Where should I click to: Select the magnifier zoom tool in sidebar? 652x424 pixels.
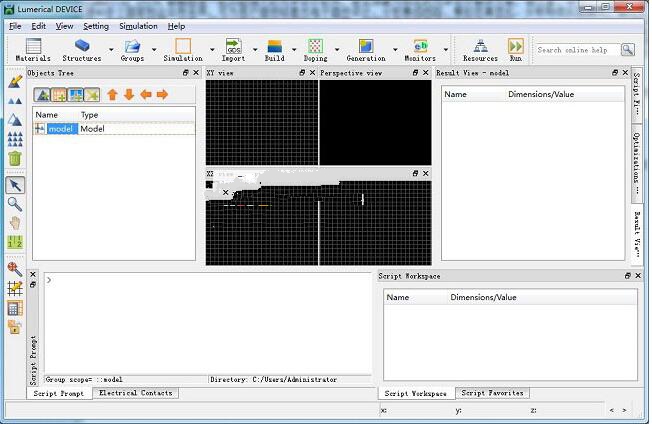point(15,204)
